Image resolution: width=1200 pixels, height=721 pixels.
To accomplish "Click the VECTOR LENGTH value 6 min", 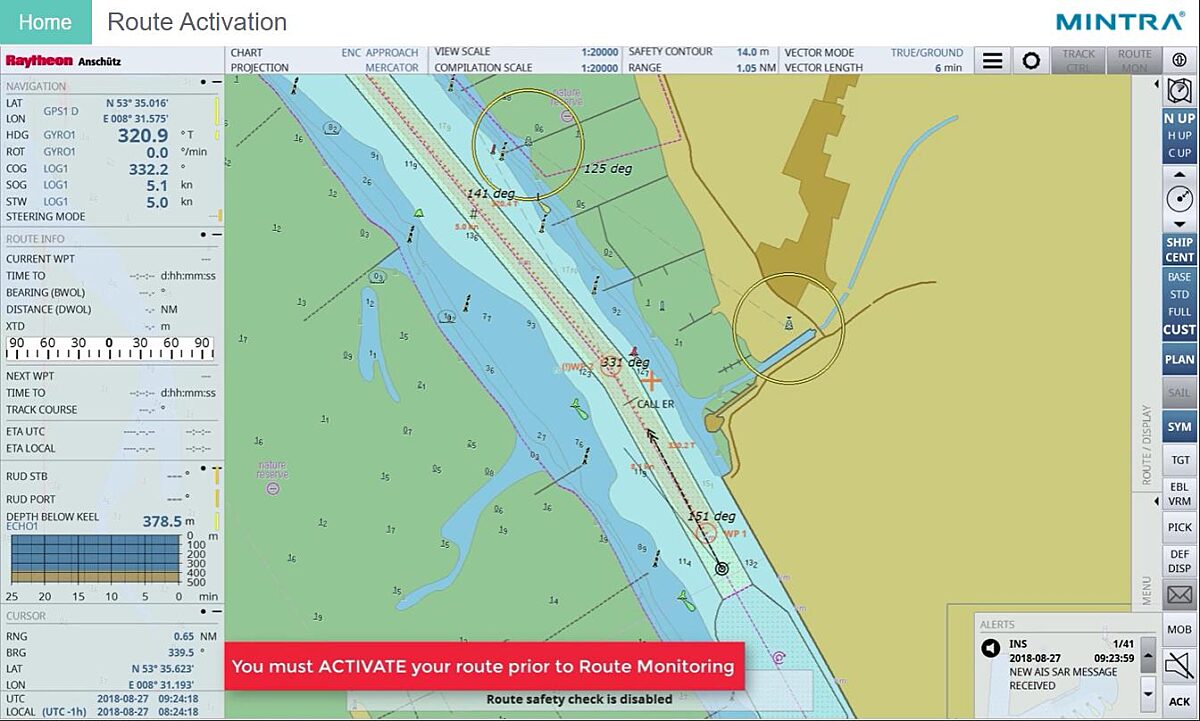I will click(948, 68).
